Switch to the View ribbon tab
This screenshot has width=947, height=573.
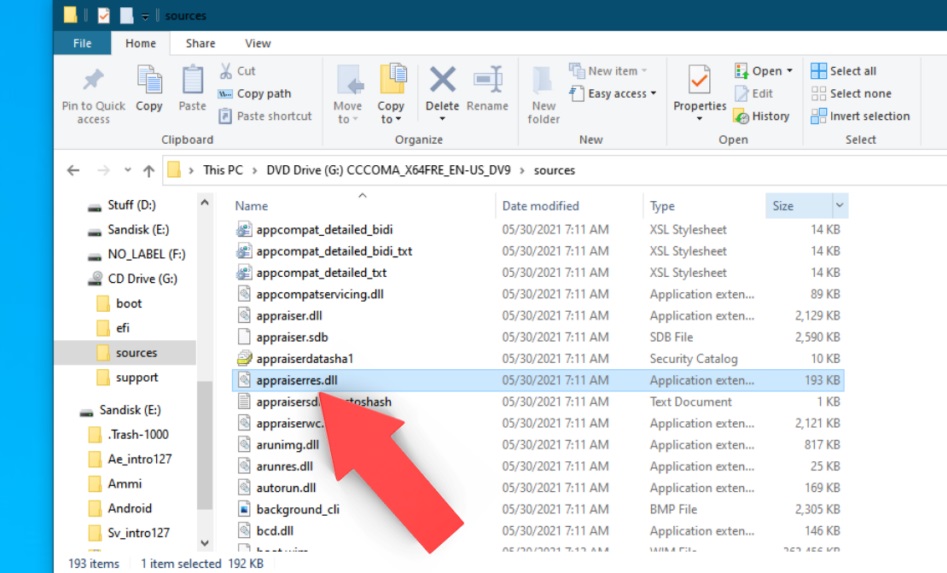click(x=258, y=43)
